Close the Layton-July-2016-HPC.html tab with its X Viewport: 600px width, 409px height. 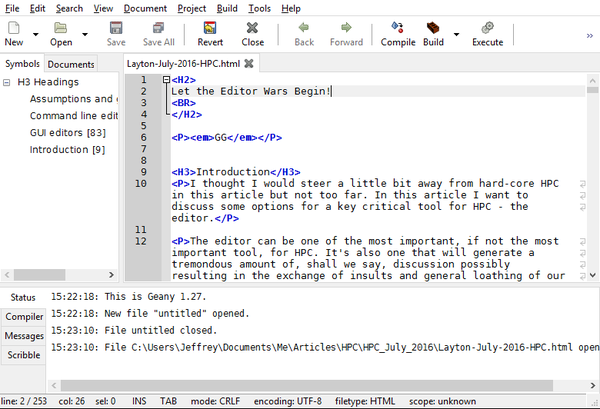[249, 64]
